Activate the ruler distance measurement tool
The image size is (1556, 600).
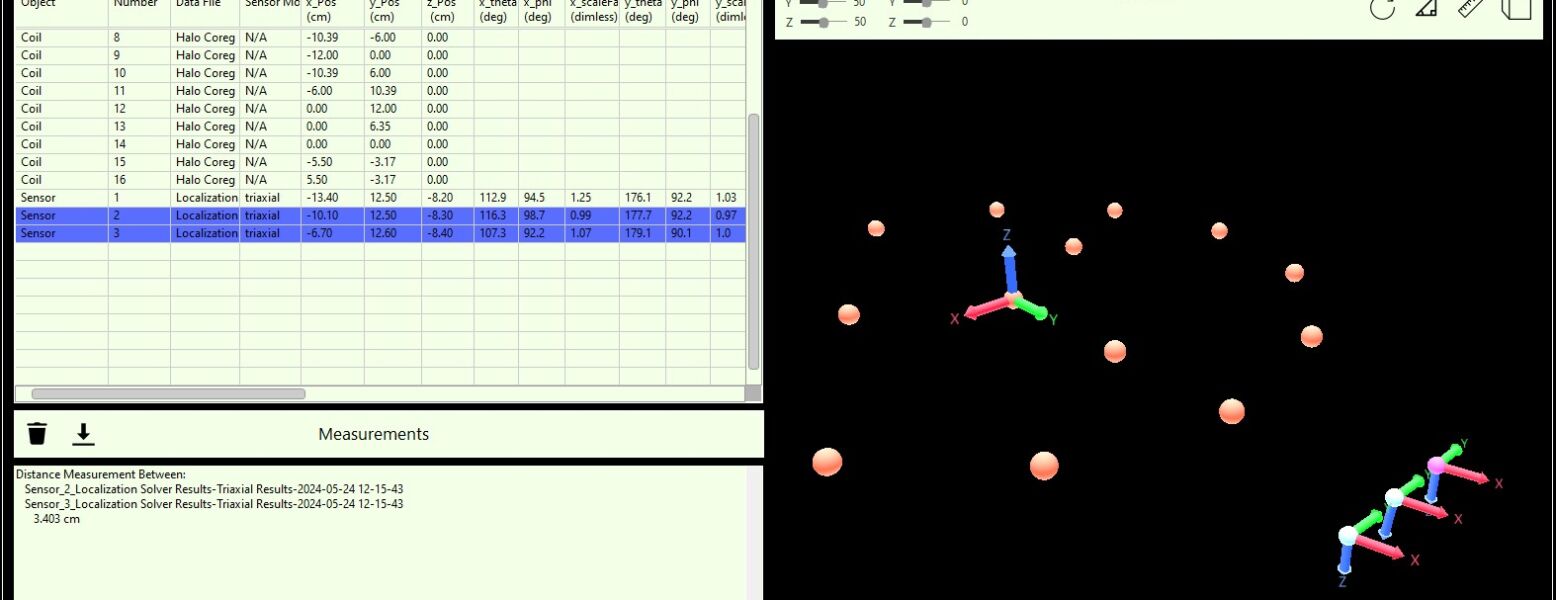1470,7
